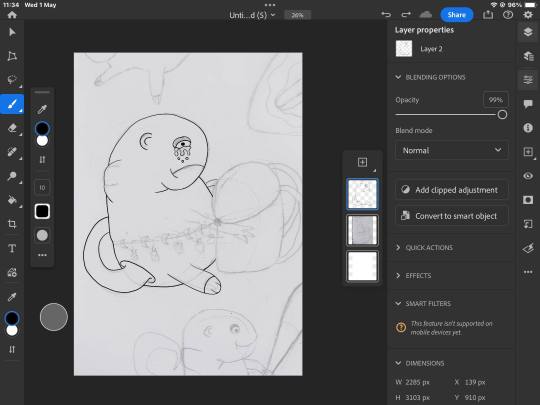Toggle the layer mask icon

tap(528, 200)
